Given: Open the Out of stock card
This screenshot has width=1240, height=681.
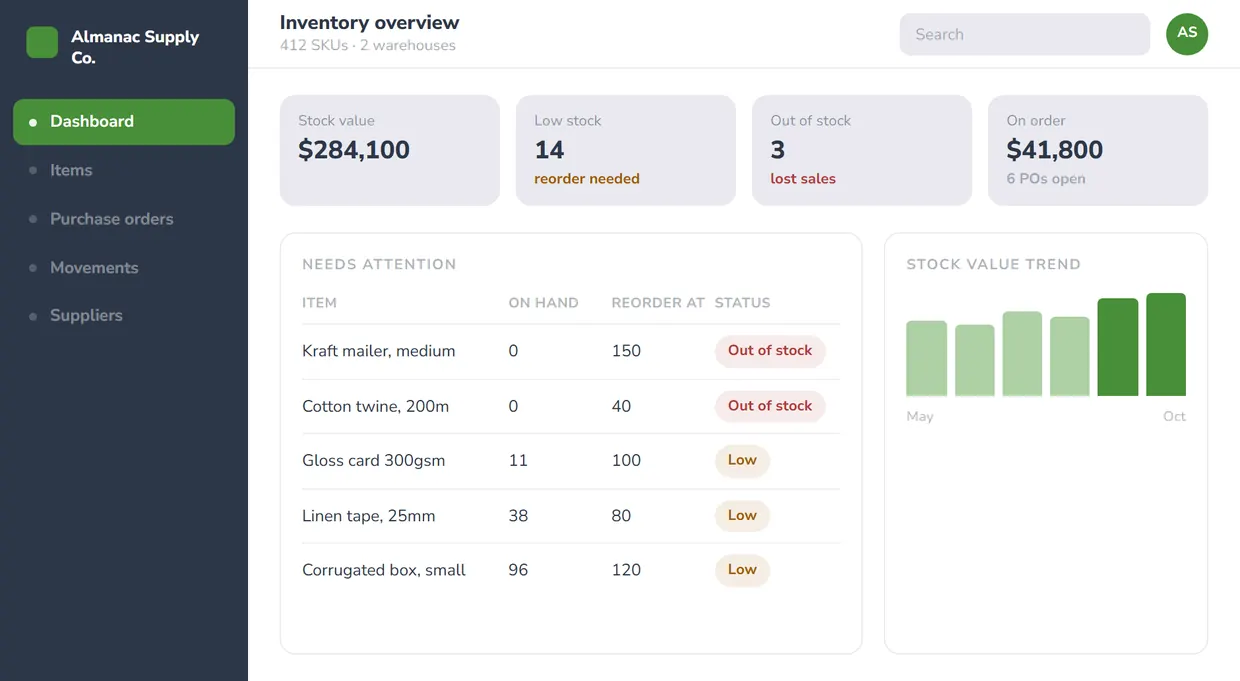Looking at the screenshot, I should tap(862, 150).
